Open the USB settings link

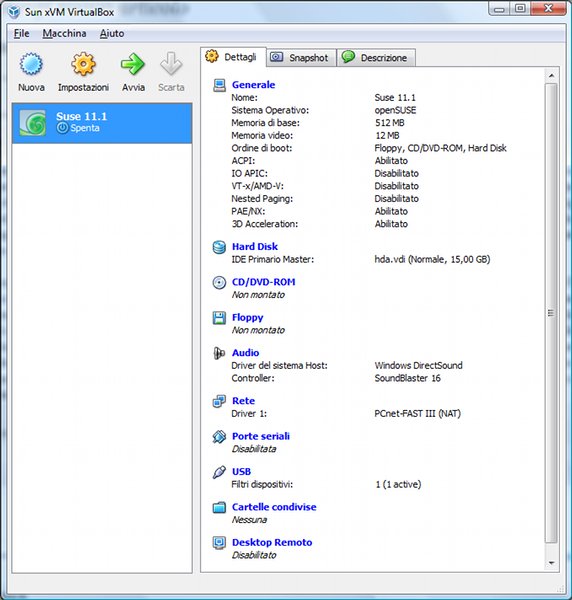coord(241,472)
